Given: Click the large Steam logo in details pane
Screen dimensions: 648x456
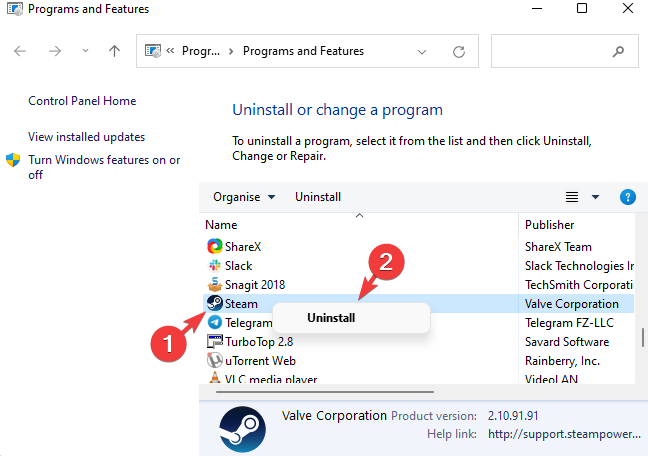Looking at the screenshot, I should [x=243, y=429].
